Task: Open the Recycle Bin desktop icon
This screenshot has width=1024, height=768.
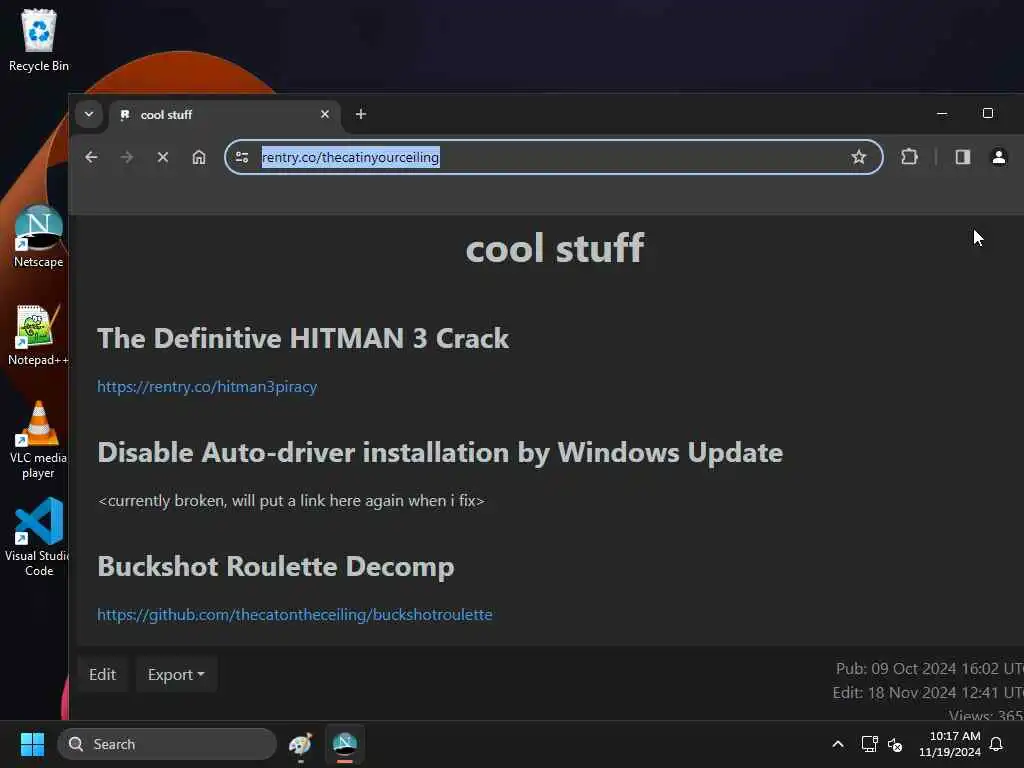Action: [x=39, y=40]
